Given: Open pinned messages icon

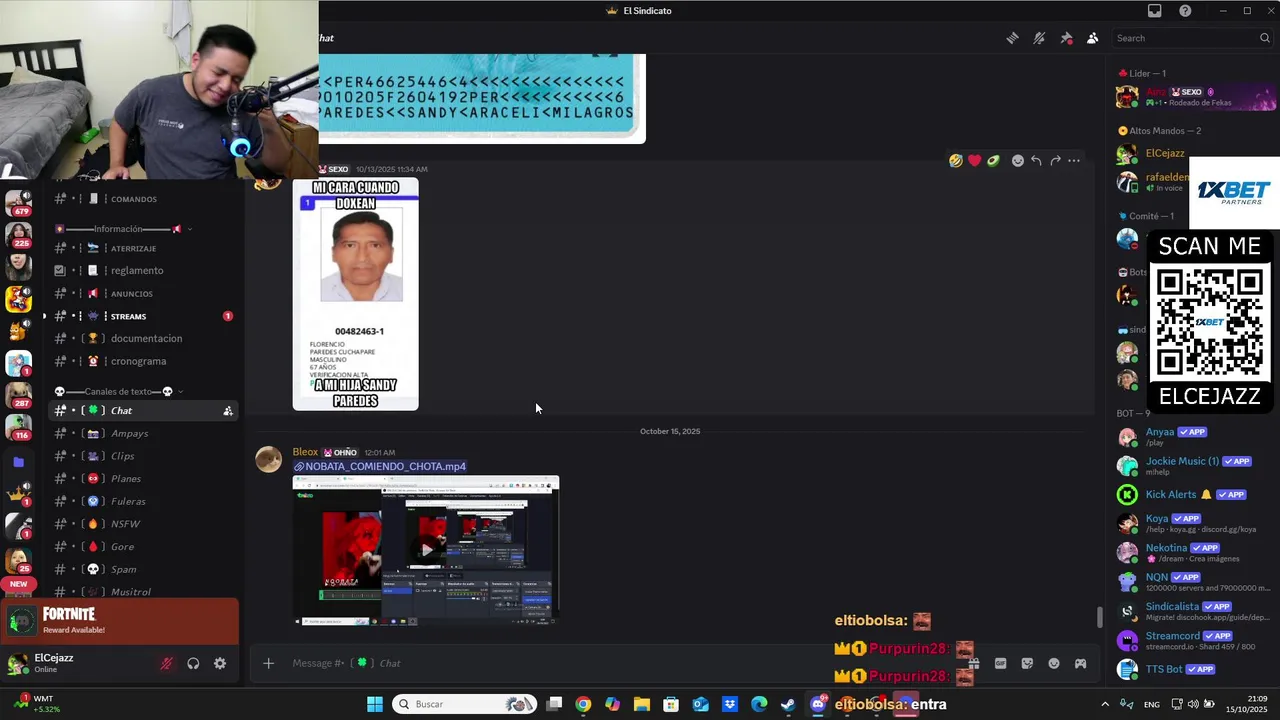Looking at the screenshot, I should [x=1066, y=38].
